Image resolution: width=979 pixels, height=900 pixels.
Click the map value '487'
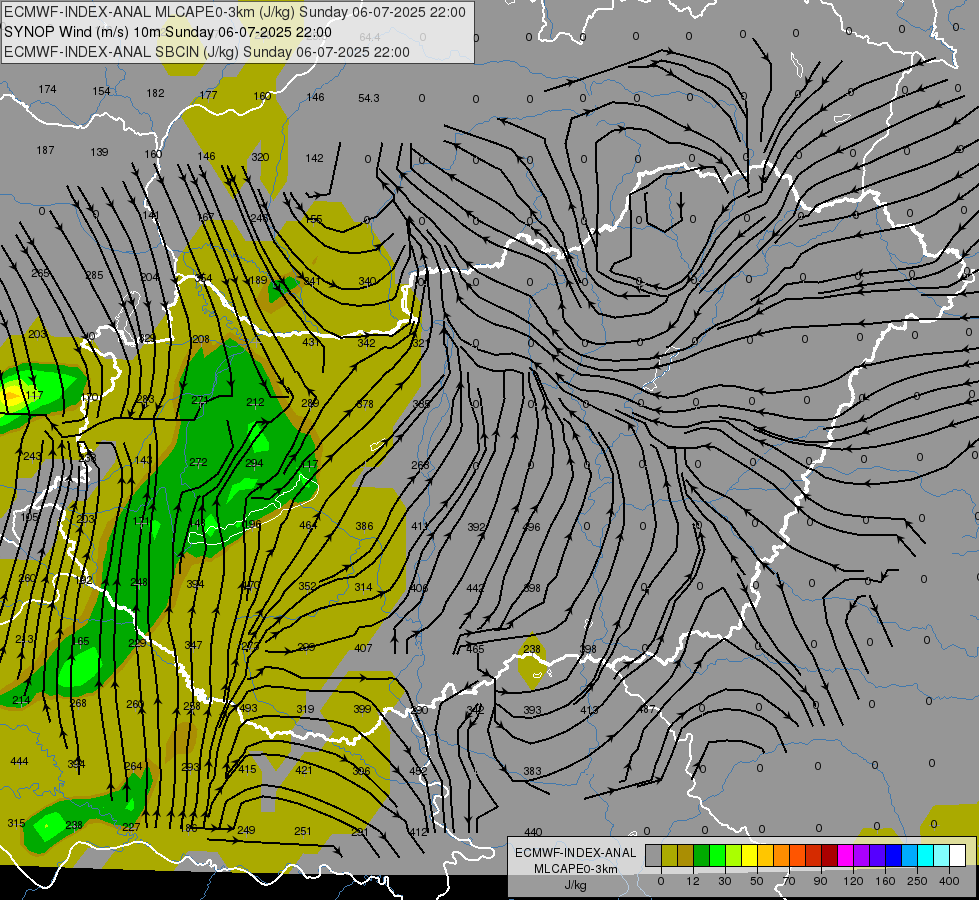tap(647, 709)
